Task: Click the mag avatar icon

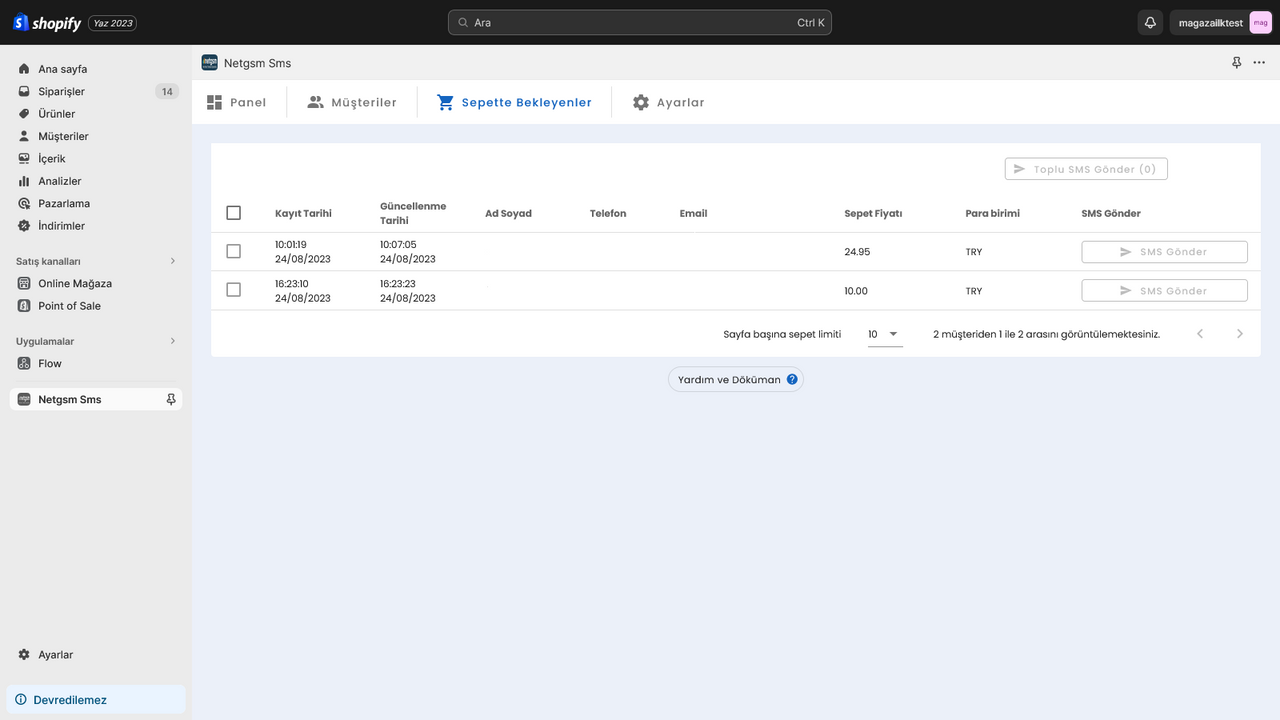Action: point(1260,22)
